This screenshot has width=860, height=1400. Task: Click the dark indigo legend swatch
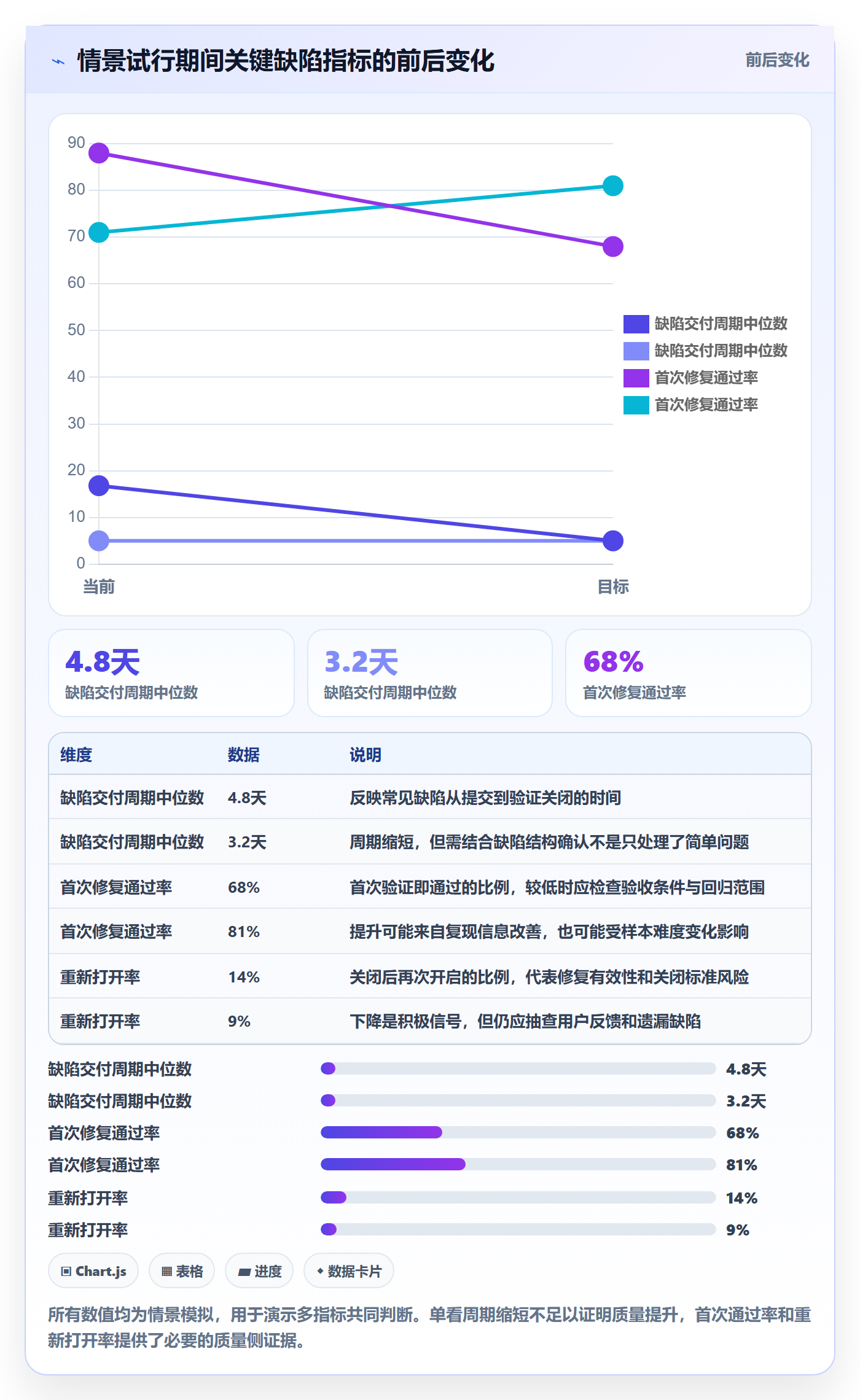[x=636, y=324]
